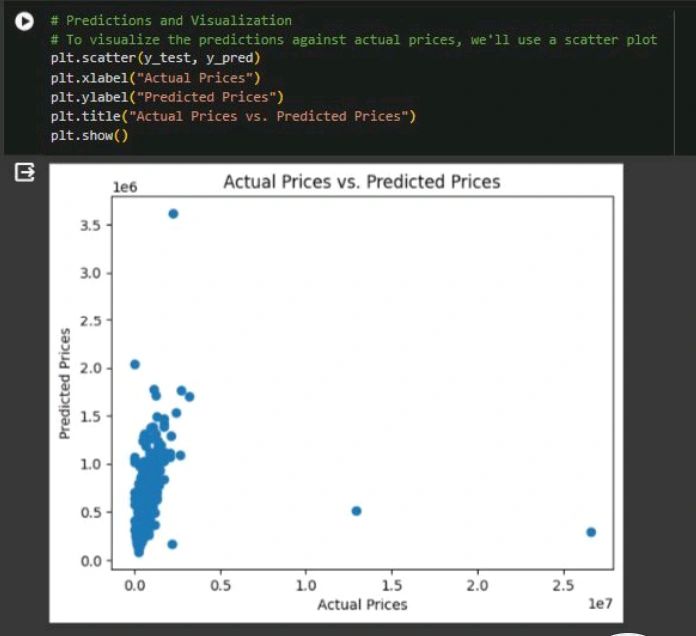696x636 pixels.
Task: Click the x-axis label "Actual Prices"
Action: pos(362,604)
